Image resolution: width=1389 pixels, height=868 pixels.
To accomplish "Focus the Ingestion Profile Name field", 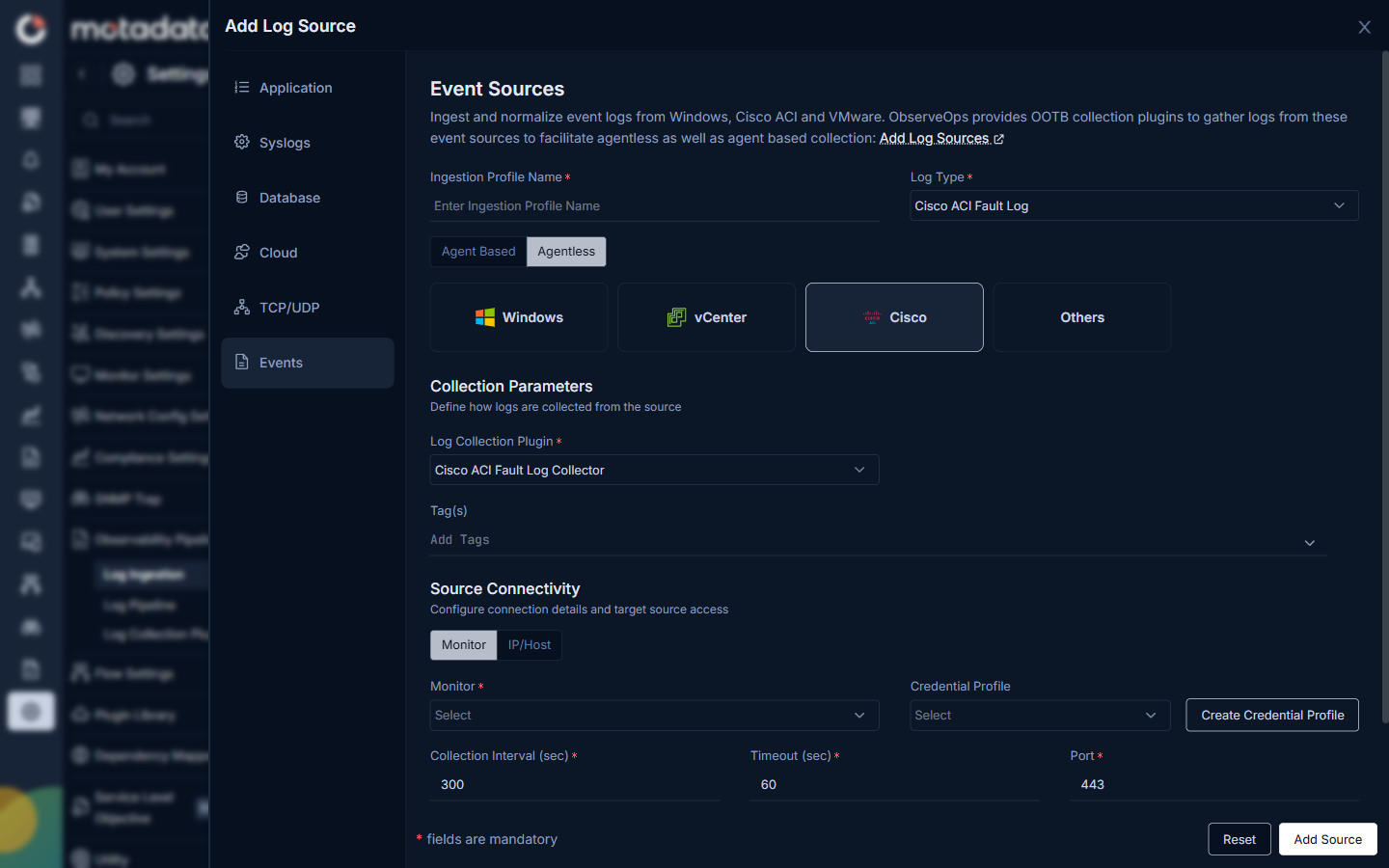I will [654, 206].
